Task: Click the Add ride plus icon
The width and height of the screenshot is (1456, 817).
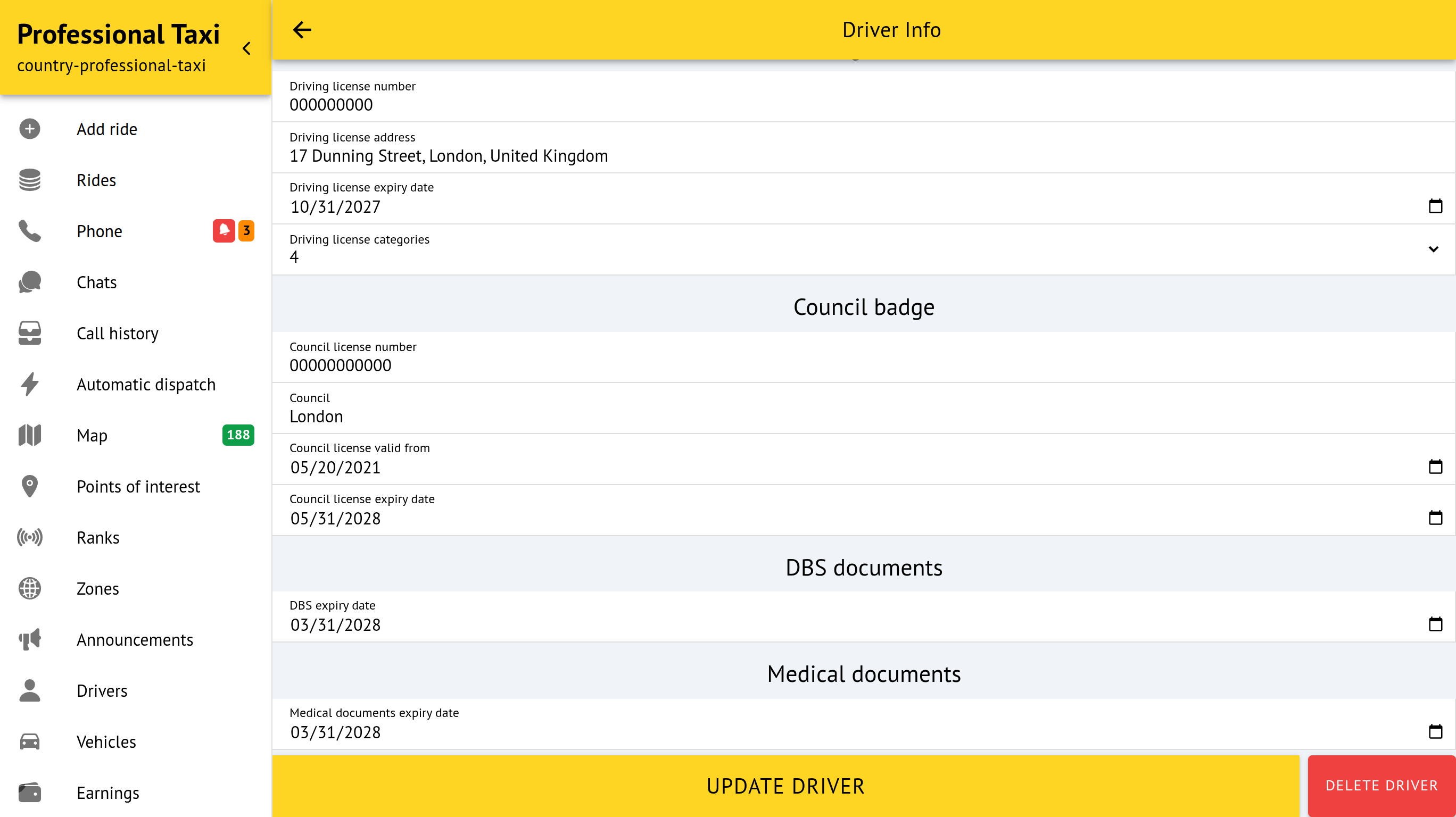Action: tap(29, 129)
